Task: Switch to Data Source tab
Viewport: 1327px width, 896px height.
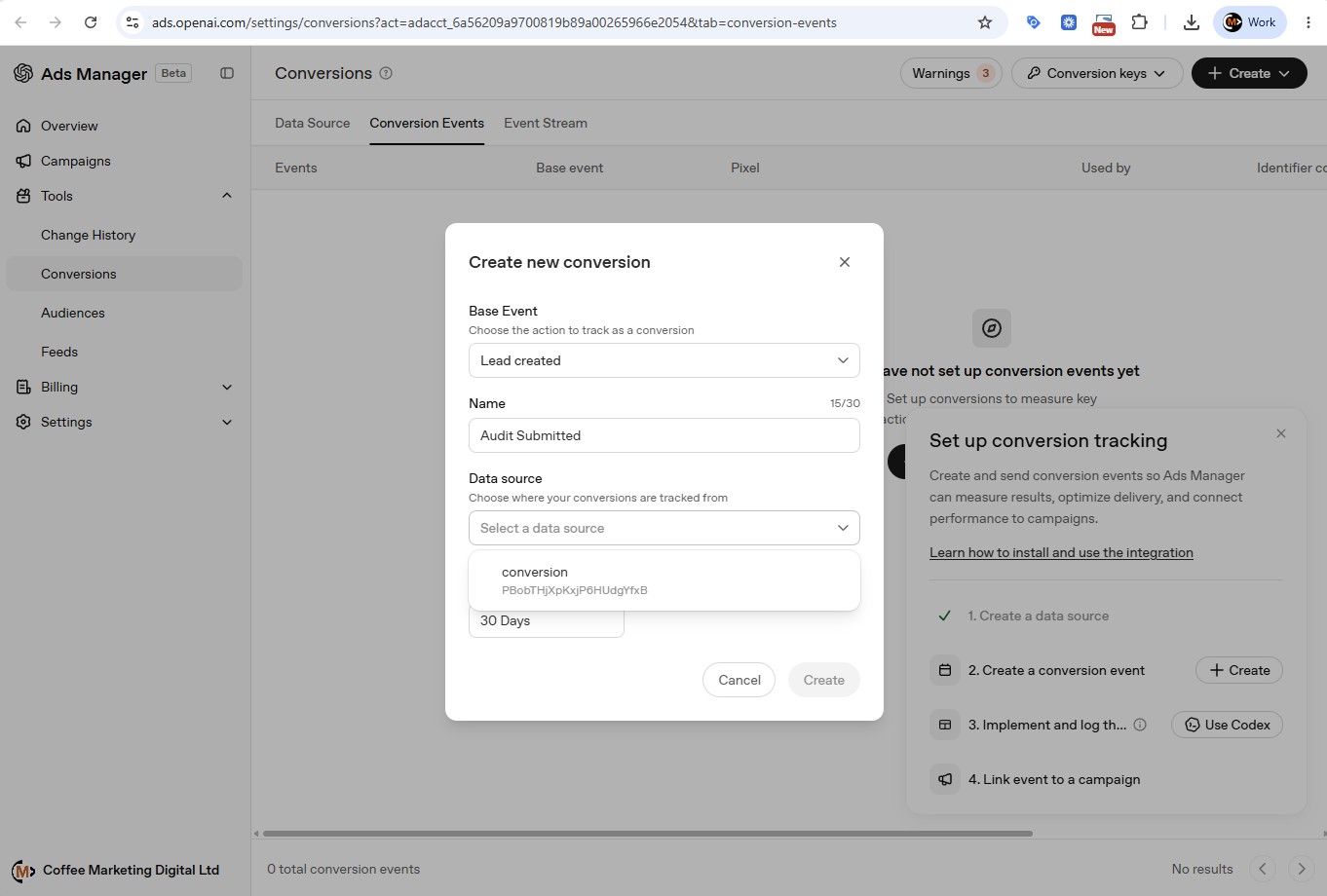Action: coord(312,123)
